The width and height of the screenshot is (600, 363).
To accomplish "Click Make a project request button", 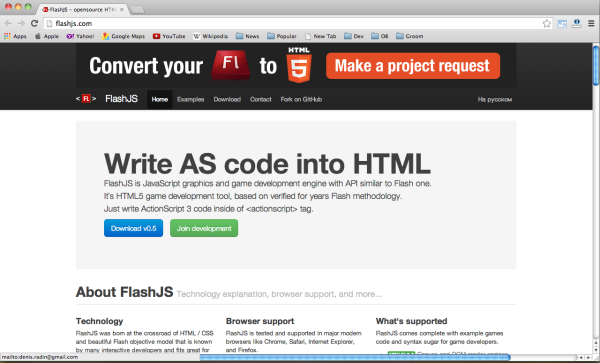I will [x=413, y=66].
